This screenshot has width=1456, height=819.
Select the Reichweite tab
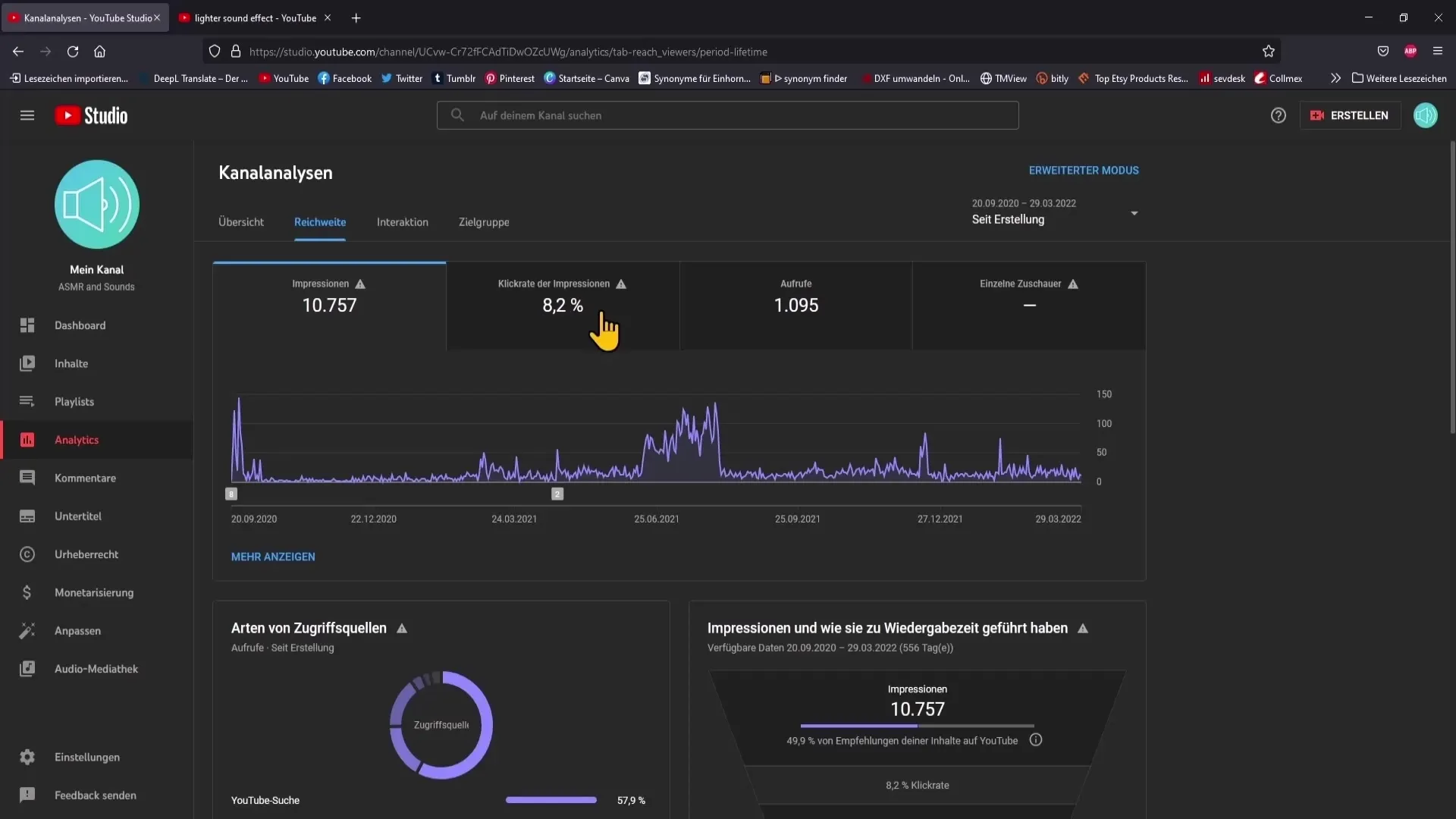pos(320,221)
